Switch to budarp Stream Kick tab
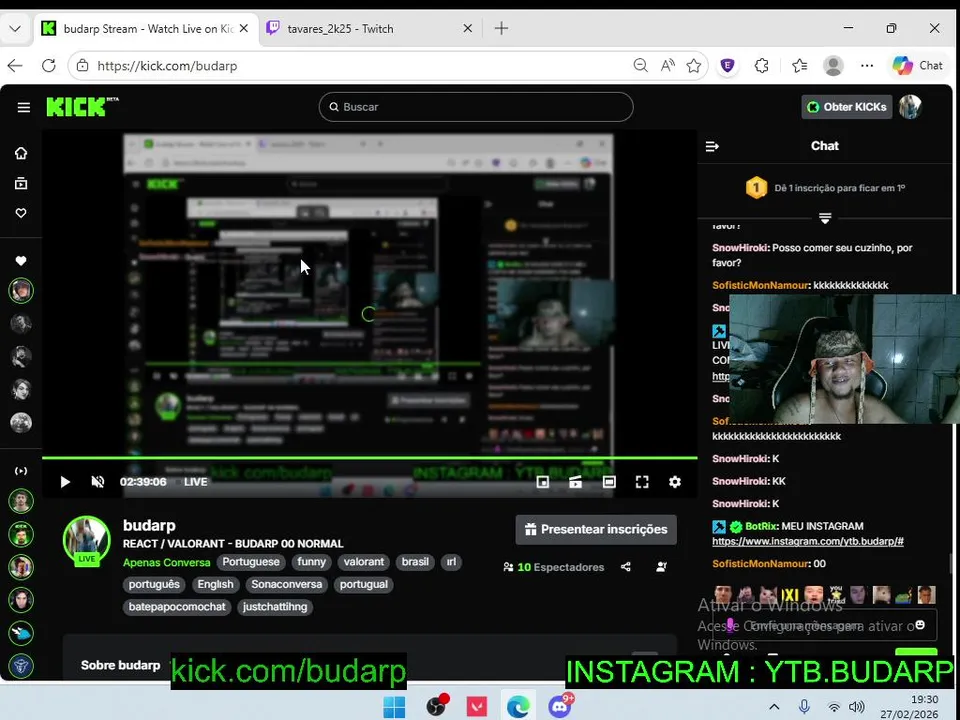 pos(148,29)
